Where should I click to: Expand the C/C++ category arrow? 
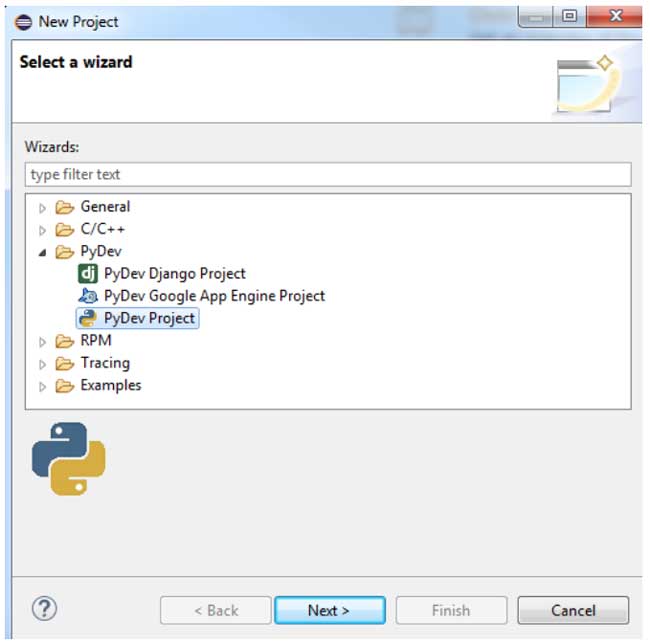(x=42, y=230)
